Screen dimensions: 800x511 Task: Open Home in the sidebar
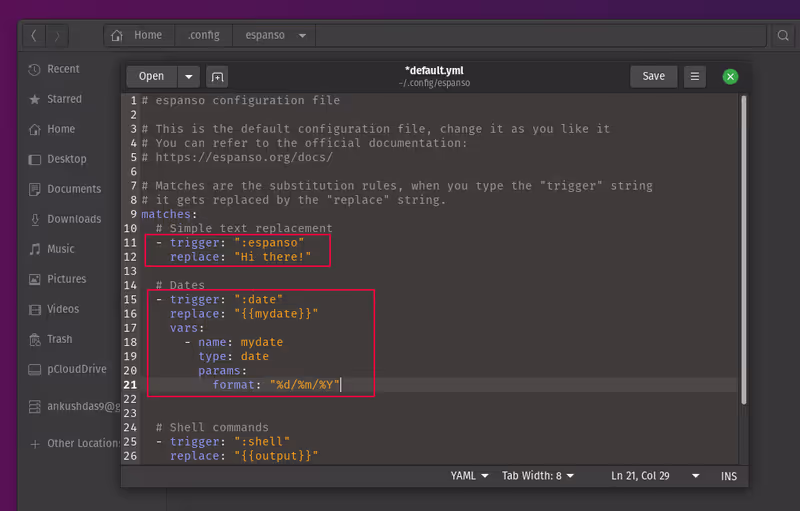pos(61,129)
